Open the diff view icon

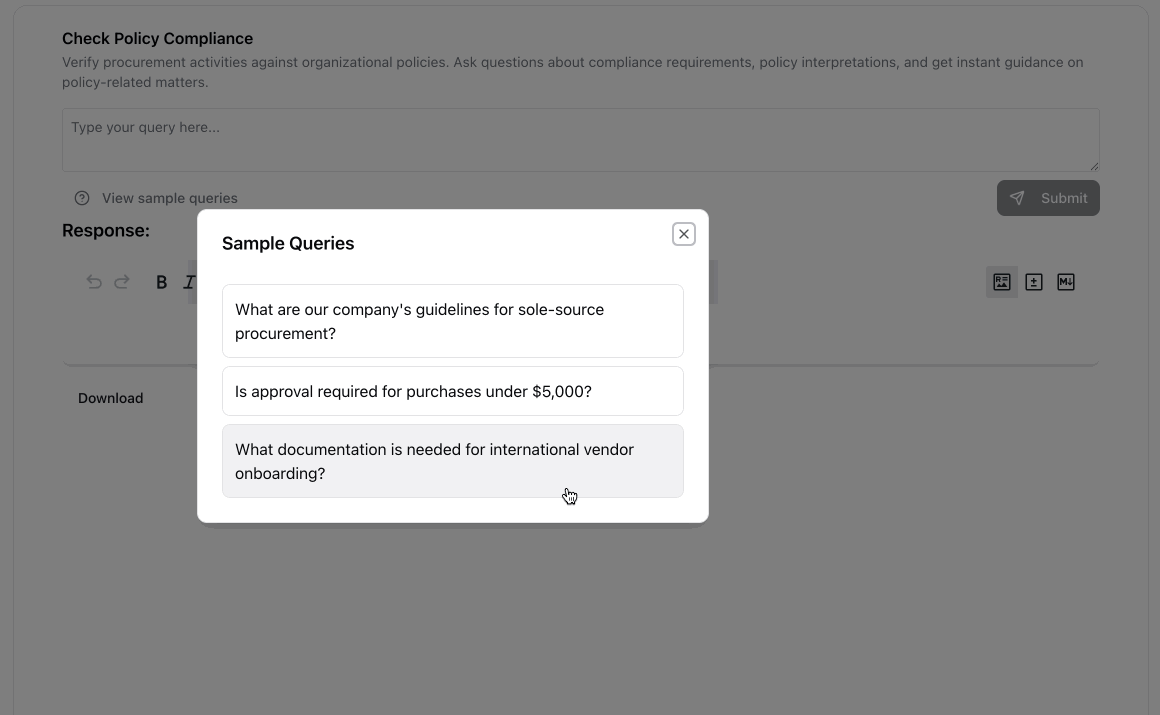tap(1033, 282)
